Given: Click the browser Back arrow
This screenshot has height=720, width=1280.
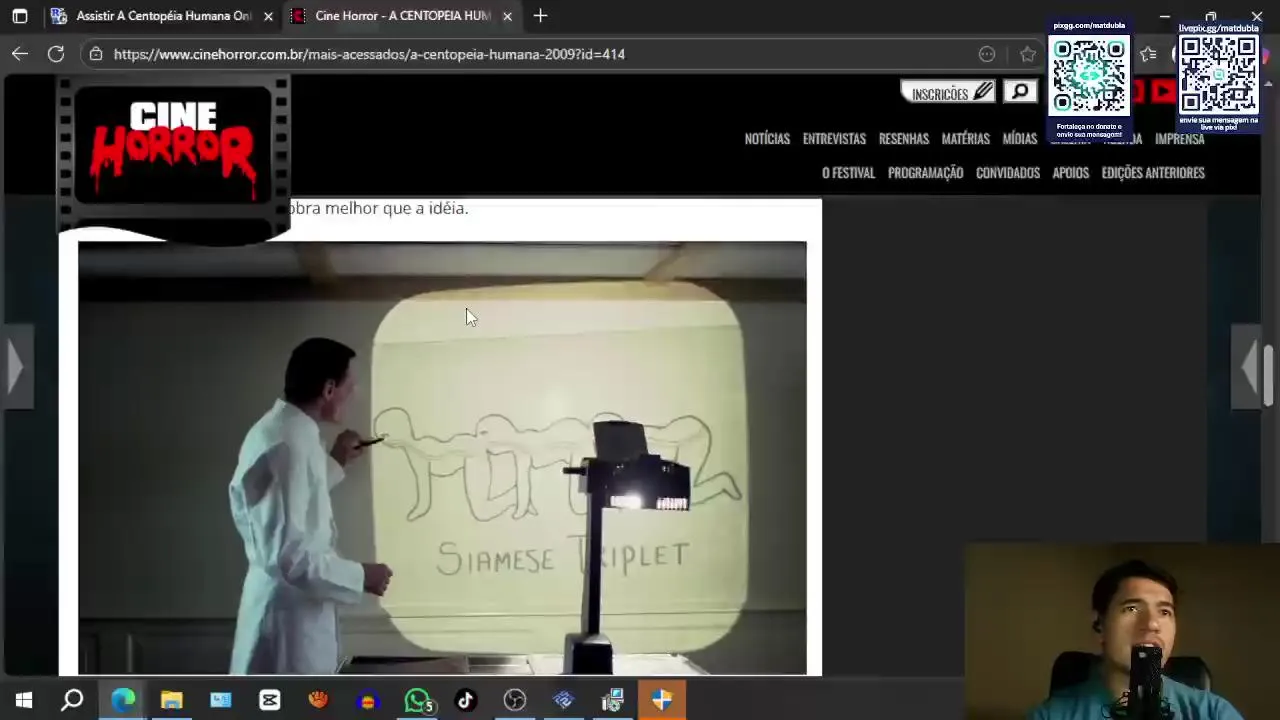Looking at the screenshot, I should point(20,54).
